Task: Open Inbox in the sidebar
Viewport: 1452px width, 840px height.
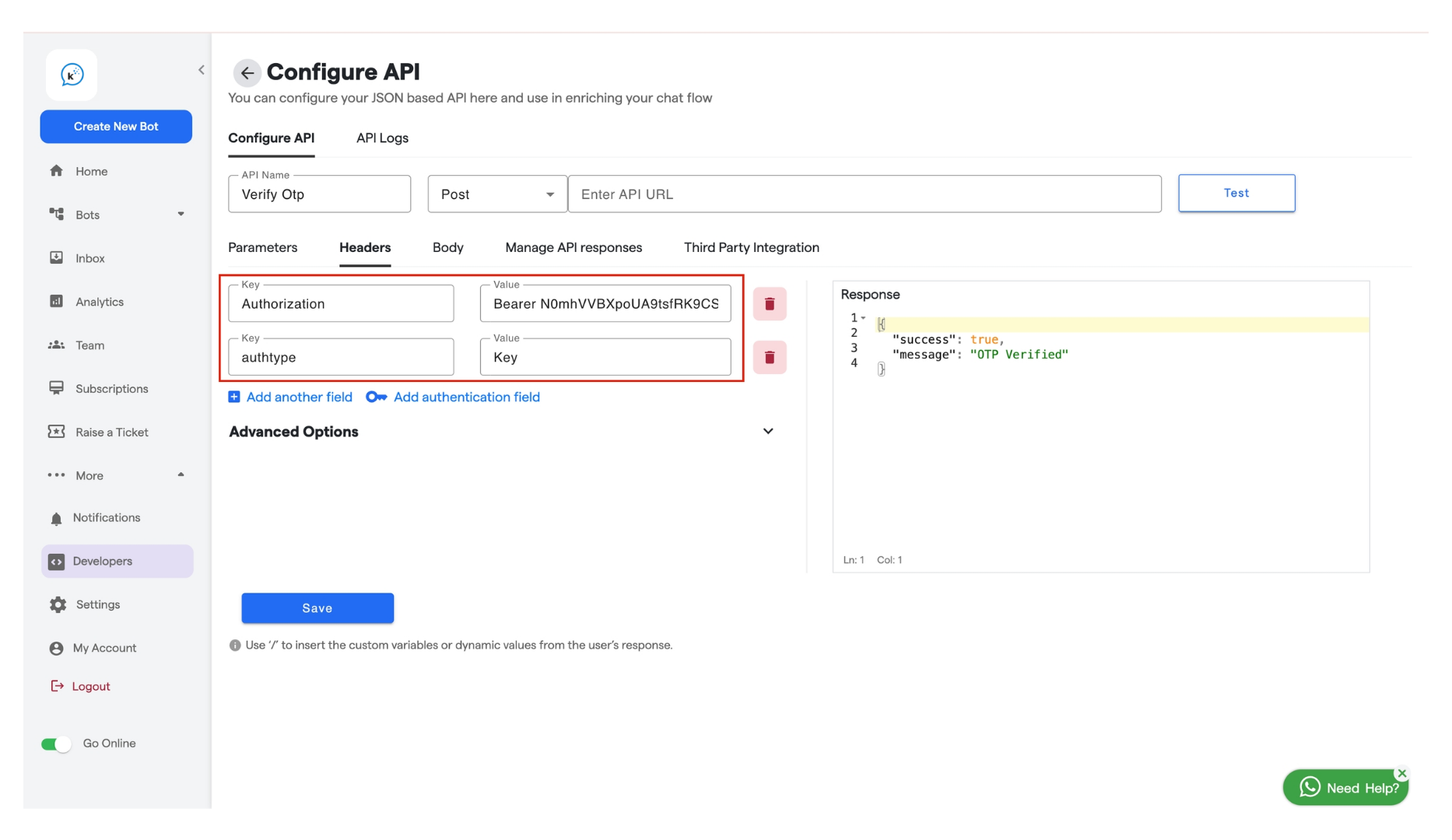Action: [x=90, y=258]
